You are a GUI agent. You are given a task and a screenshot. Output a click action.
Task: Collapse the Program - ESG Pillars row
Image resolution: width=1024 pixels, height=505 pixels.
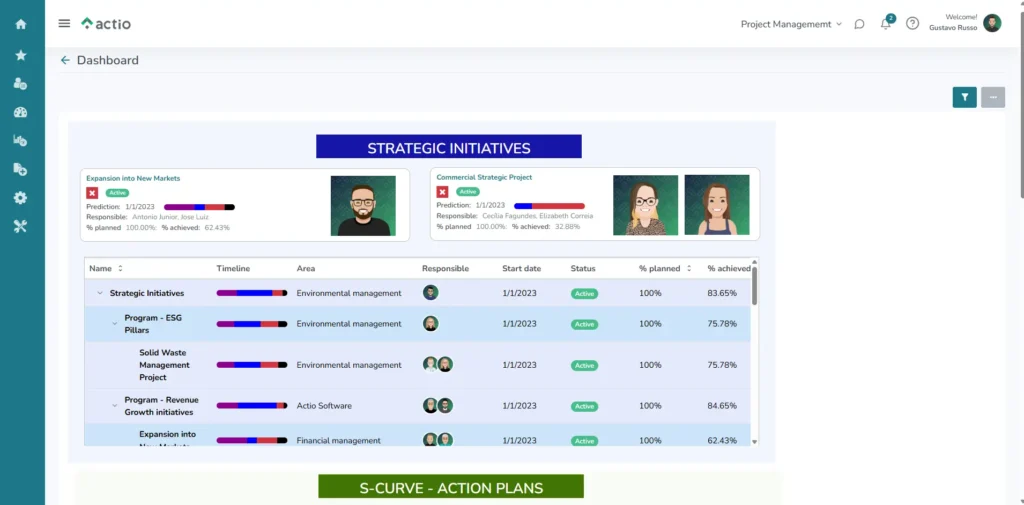[x=114, y=324]
